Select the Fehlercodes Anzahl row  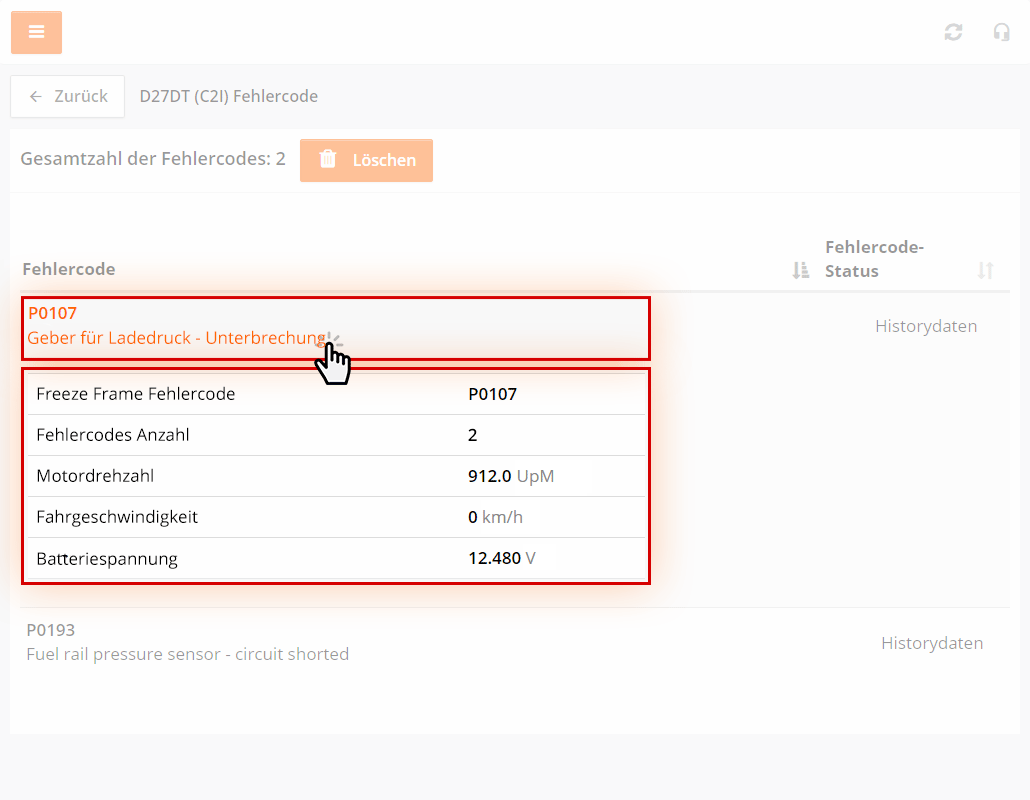click(x=336, y=435)
